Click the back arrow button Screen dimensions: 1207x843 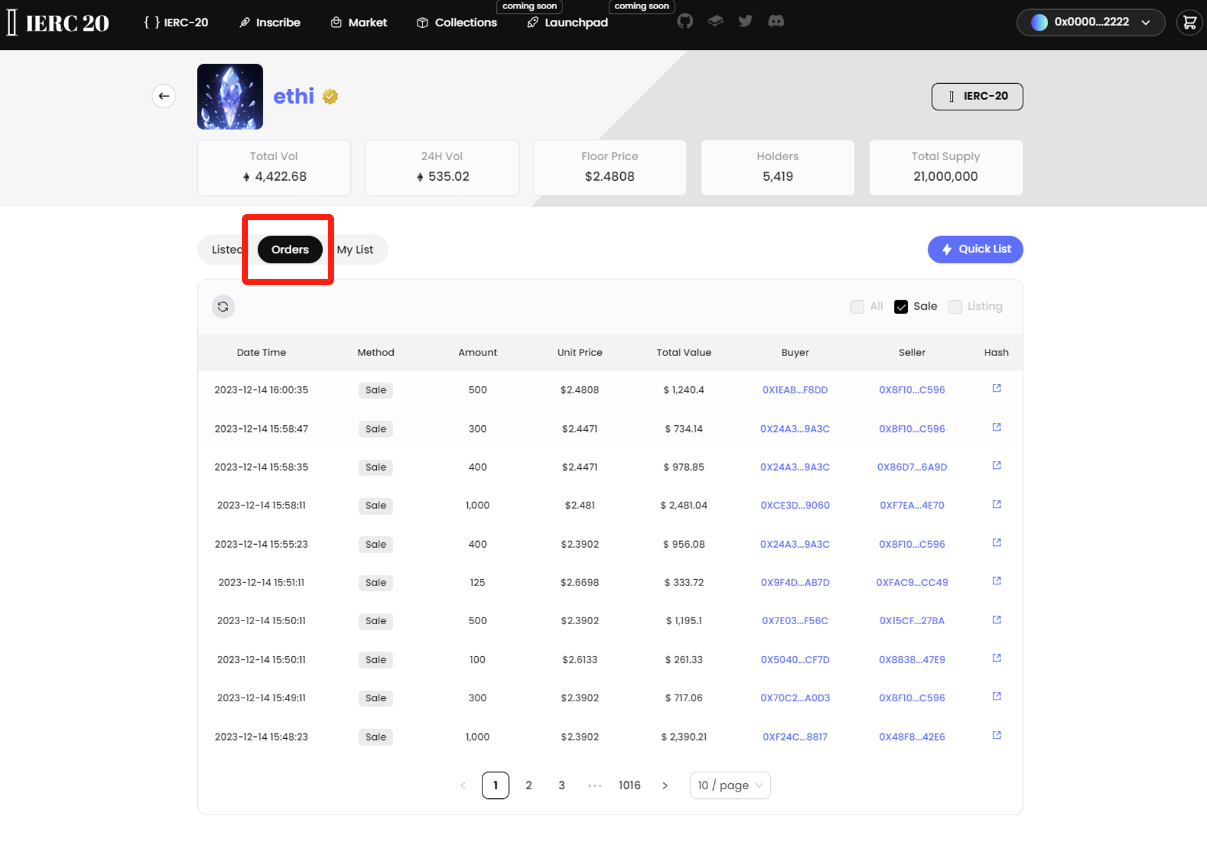tap(164, 96)
